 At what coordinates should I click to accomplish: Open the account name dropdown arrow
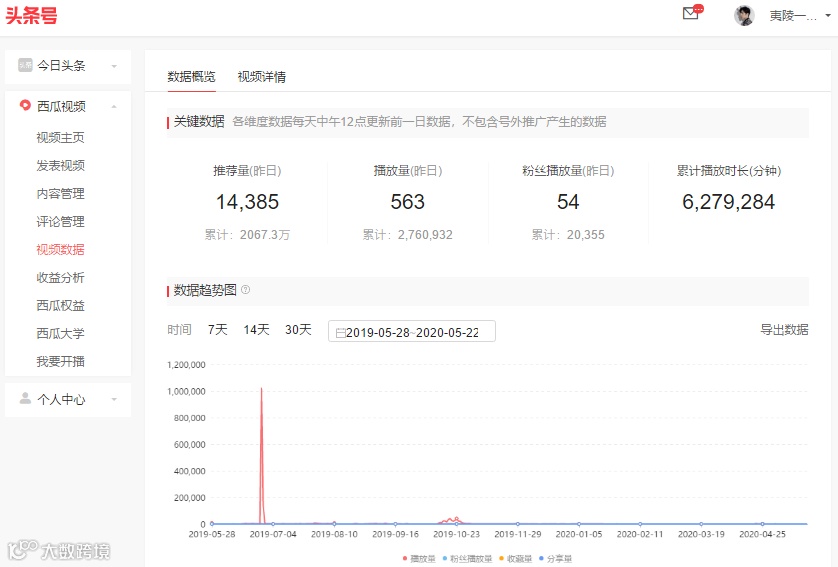pos(828,15)
